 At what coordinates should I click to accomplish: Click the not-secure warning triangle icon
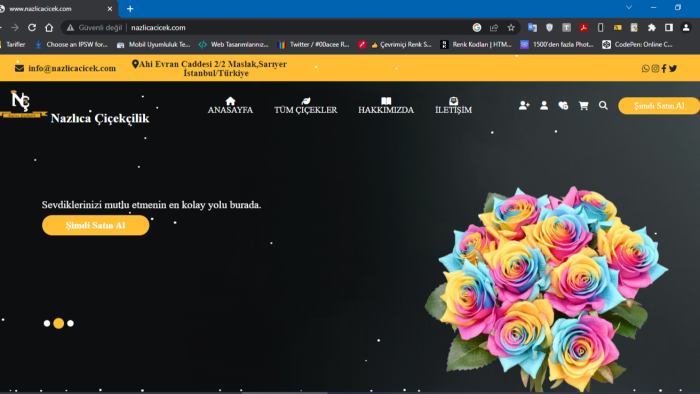[70, 28]
